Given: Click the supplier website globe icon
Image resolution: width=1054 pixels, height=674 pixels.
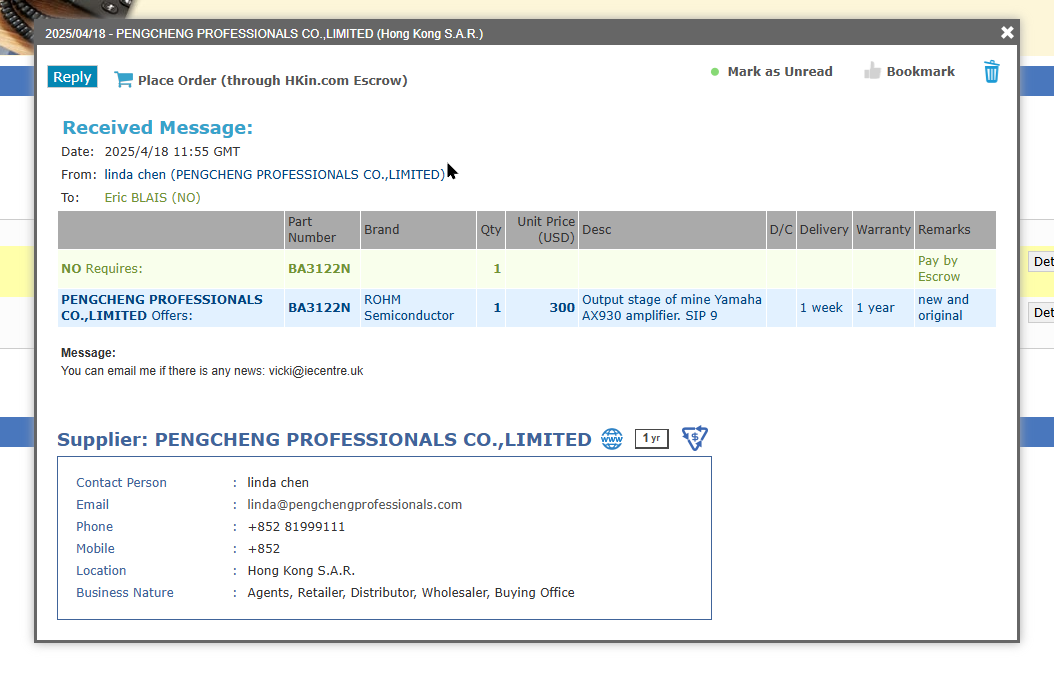Looking at the screenshot, I should [x=612, y=439].
